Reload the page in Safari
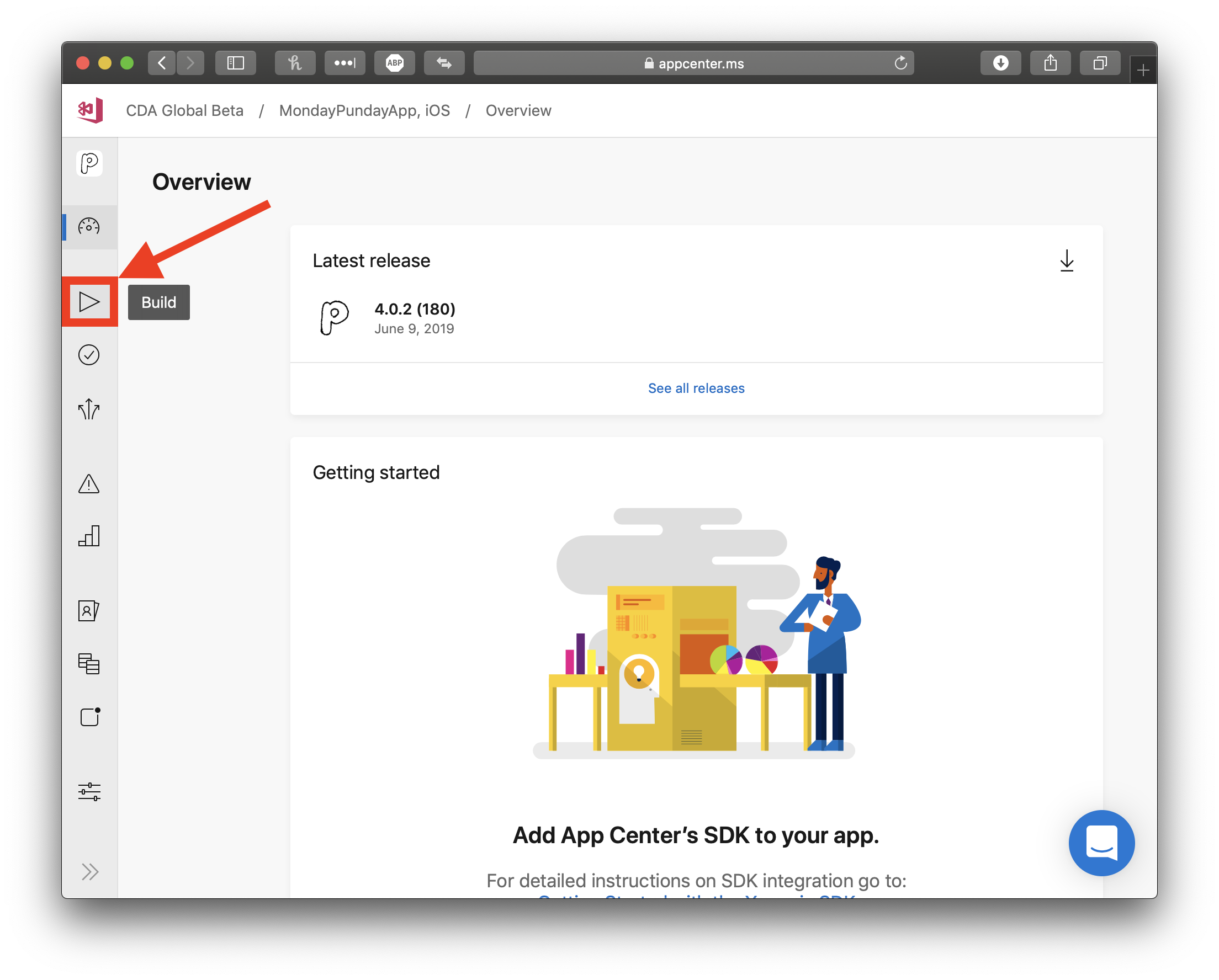 [x=900, y=63]
